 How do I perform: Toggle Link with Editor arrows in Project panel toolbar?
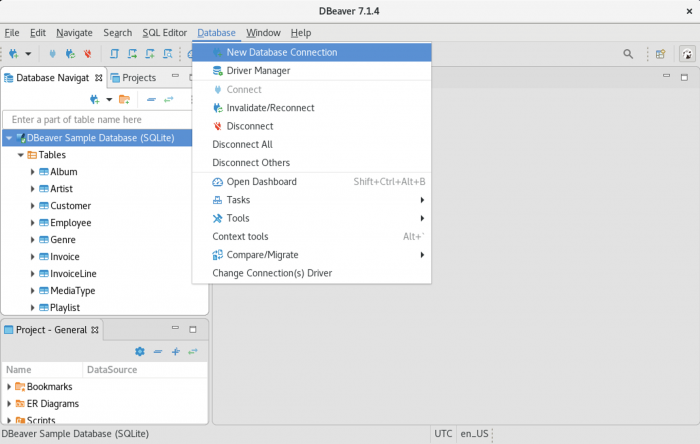(x=193, y=352)
